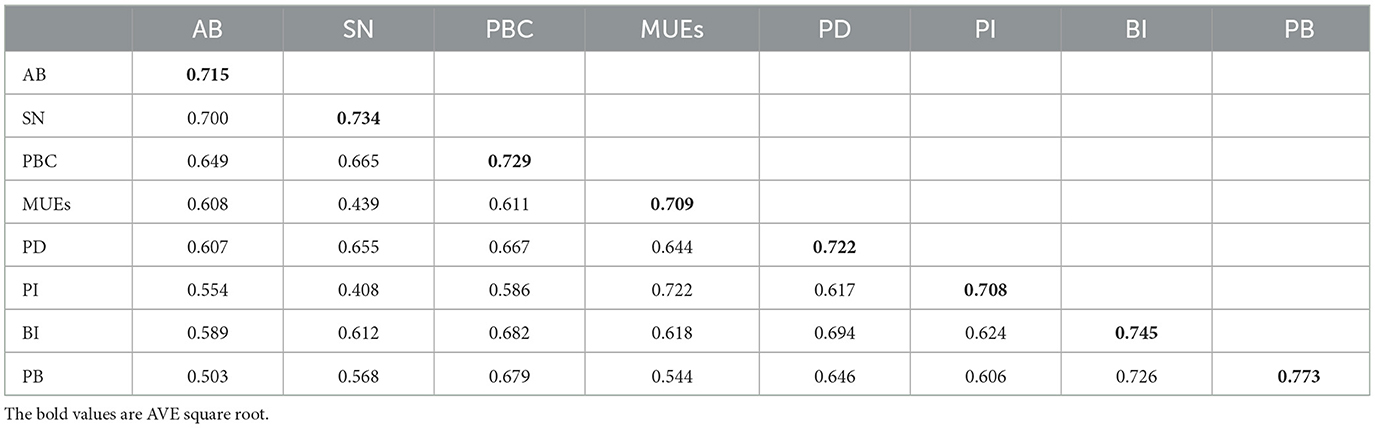Click the BI column header
This screenshot has height=428, width=1375.
pos(1135,29)
